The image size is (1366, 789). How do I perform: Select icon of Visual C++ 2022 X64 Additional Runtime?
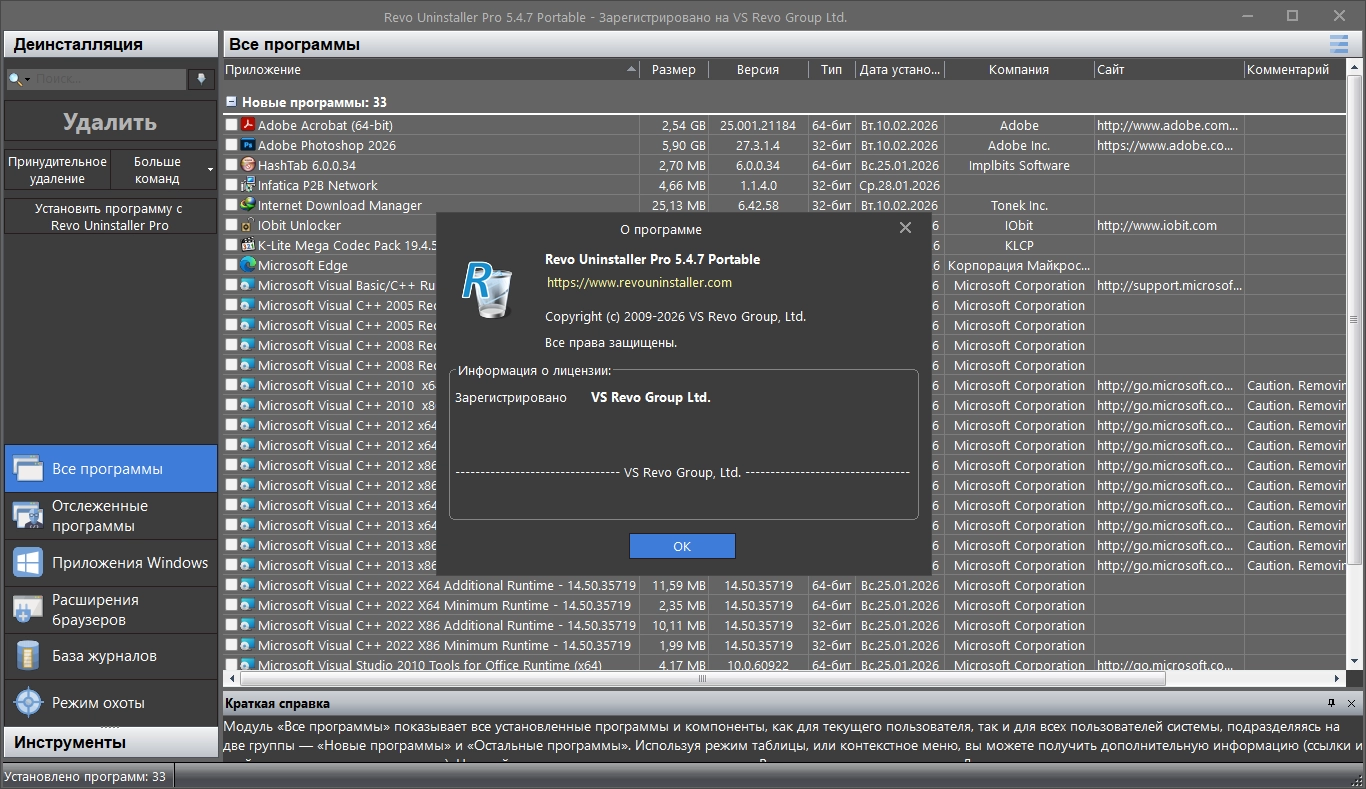point(247,585)
